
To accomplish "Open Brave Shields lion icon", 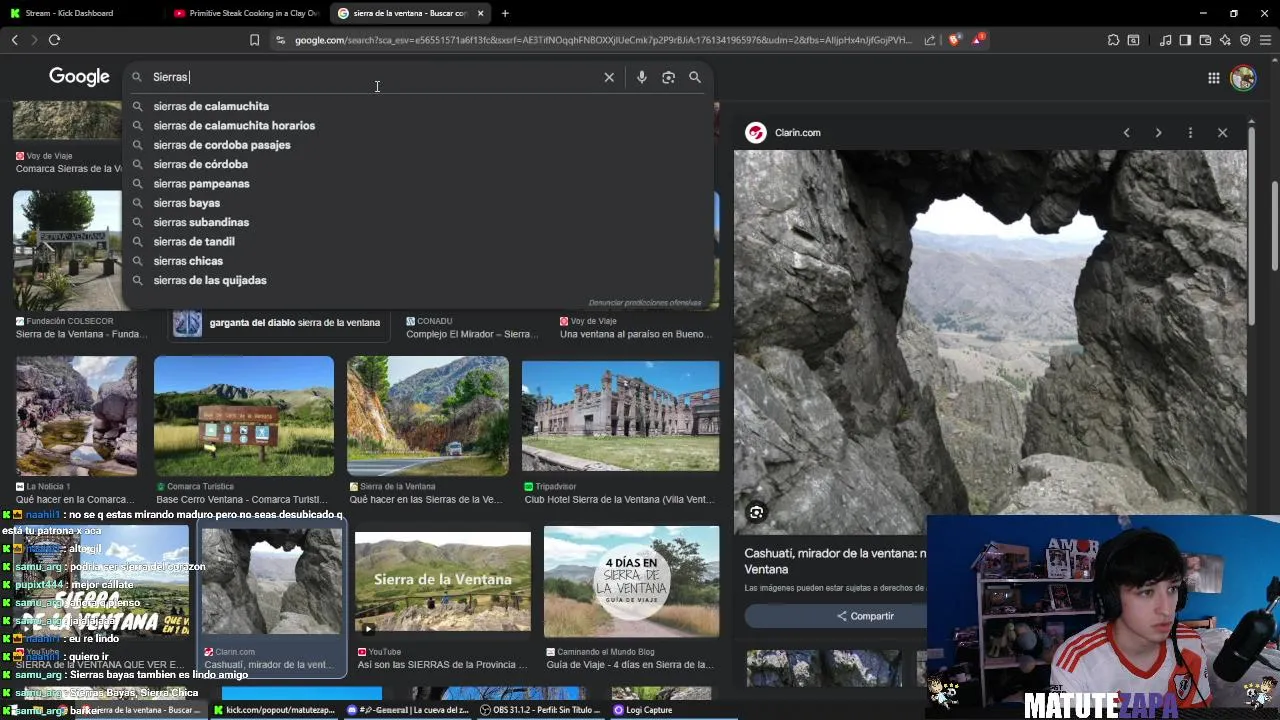I will click(x=954, y=40).
